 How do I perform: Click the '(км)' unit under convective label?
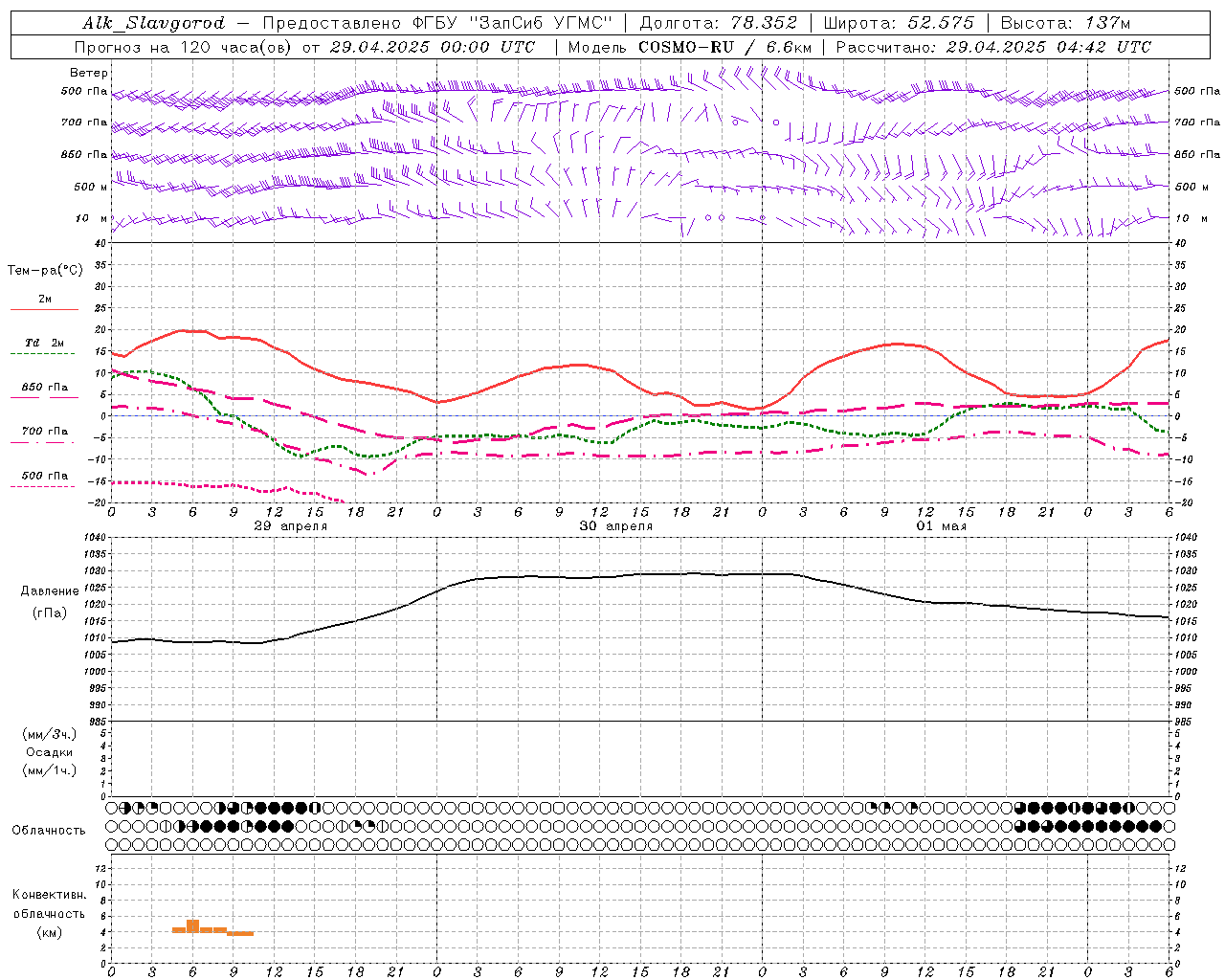click(49, 932)
